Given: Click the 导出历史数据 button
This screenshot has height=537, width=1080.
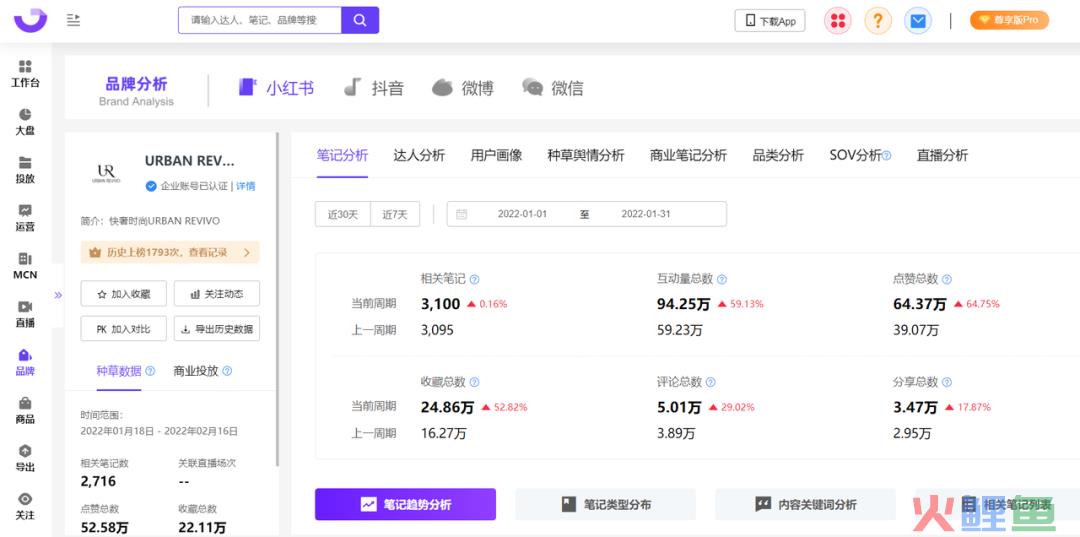Looking at the screenshot, I should (x=217, y=329).
